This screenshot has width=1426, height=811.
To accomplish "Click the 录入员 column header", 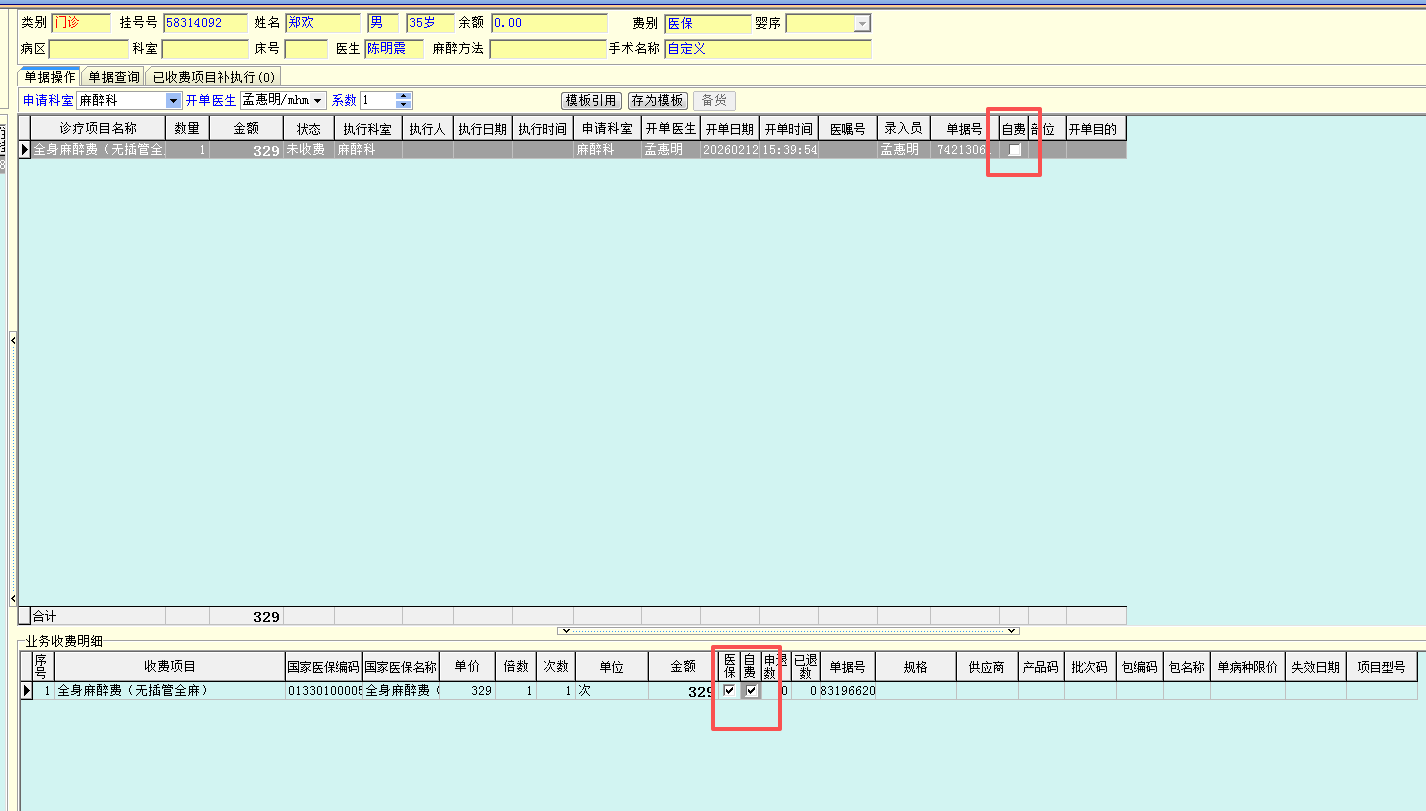I will (x=903, y=129).
